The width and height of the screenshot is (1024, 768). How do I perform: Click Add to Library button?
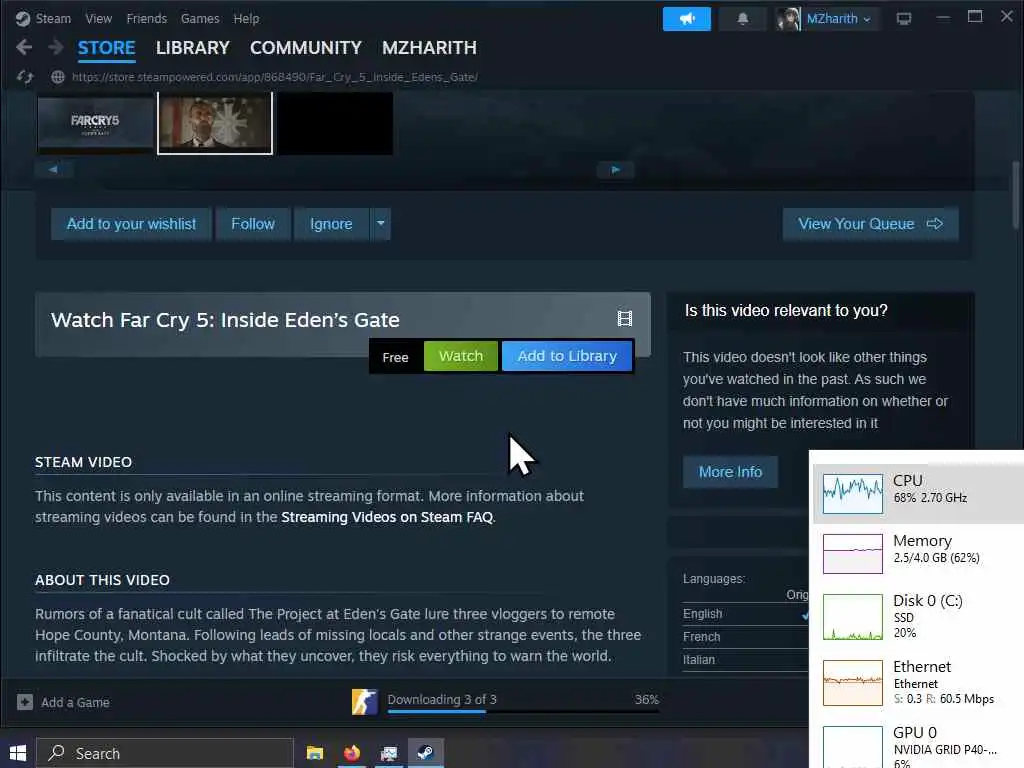click(x=567, y=356)
